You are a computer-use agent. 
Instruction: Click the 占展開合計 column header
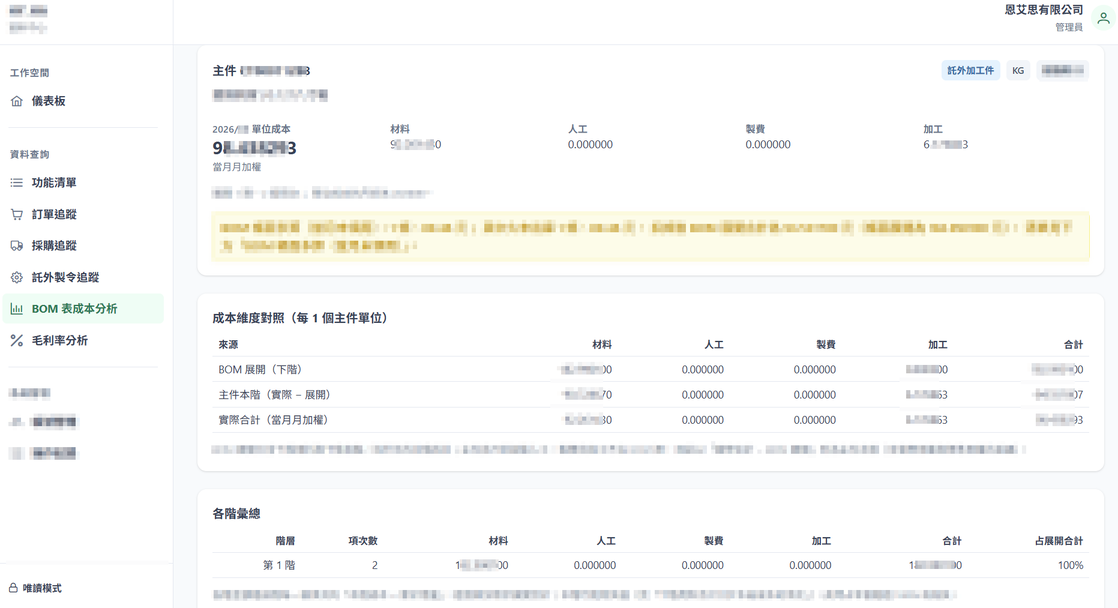(1059, 541)
